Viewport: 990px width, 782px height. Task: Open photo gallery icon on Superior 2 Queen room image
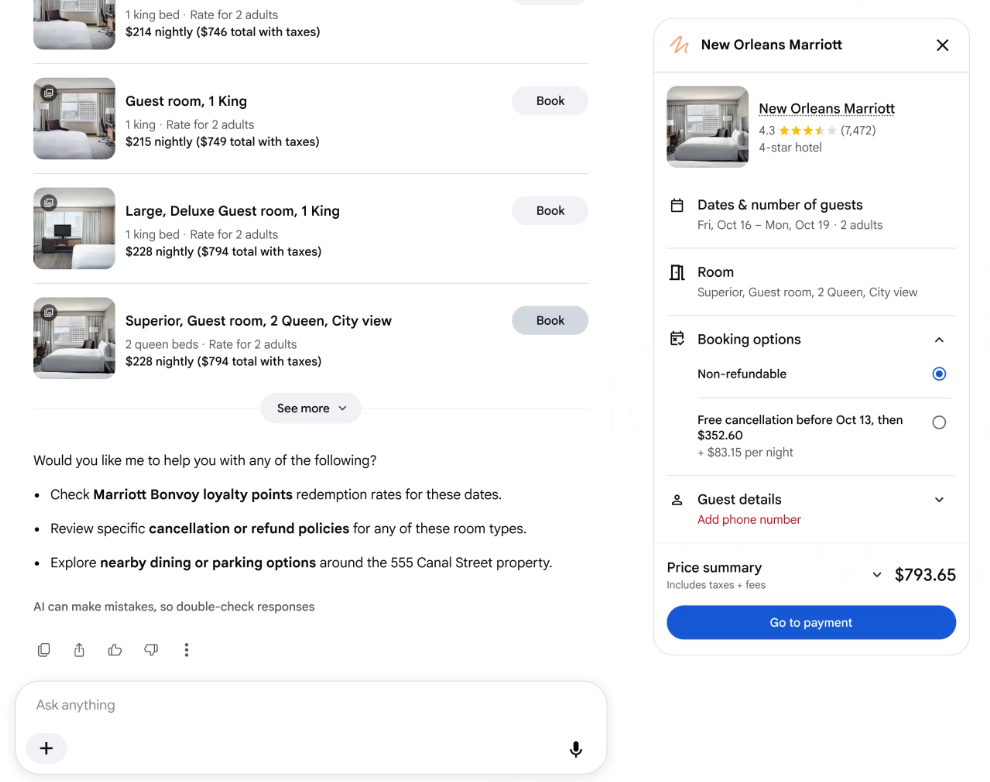pos(49,312)
